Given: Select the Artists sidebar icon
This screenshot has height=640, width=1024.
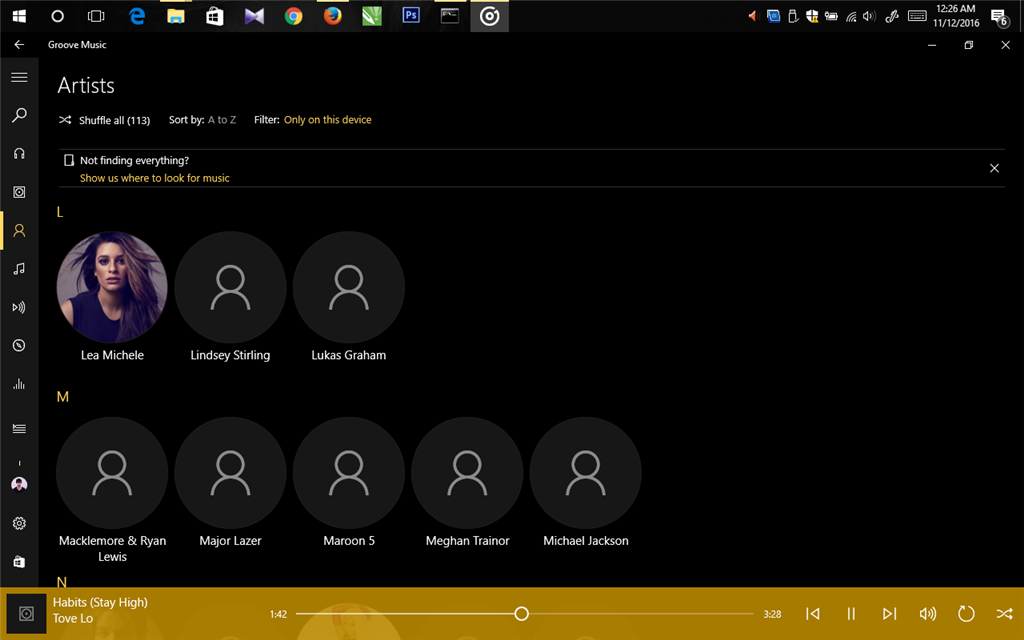Looking at the screenshot, I should pyautogui.click(x=19, y=231).
